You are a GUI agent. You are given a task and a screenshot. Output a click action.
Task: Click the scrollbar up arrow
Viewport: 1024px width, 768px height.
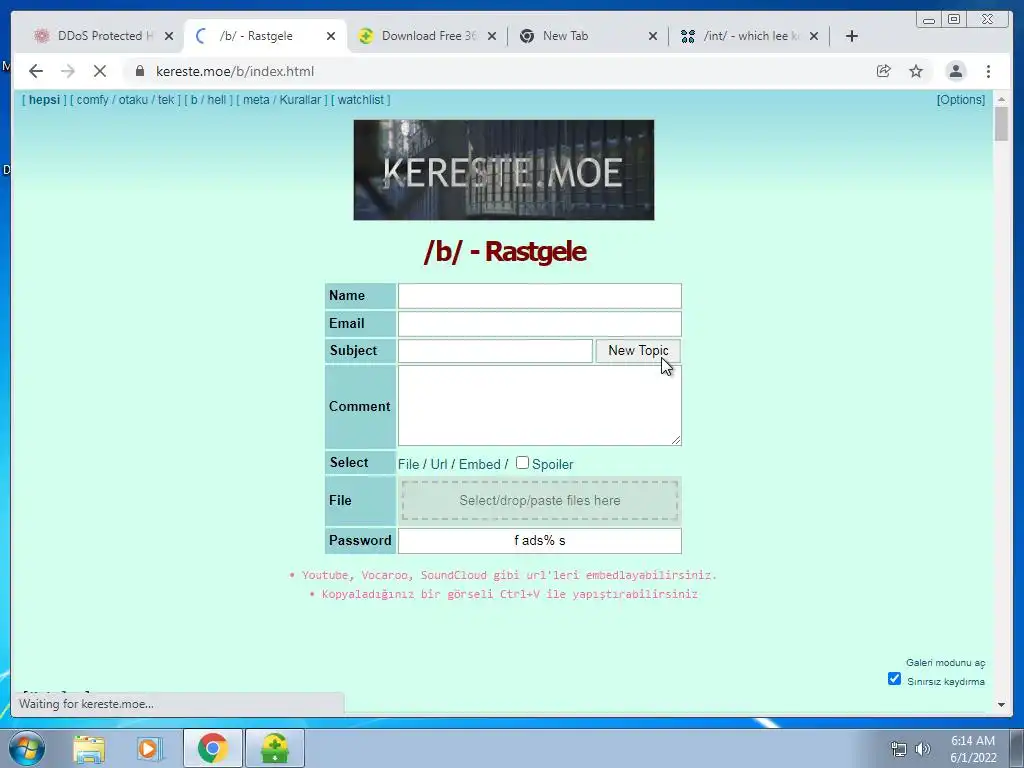pos(1002,99)
